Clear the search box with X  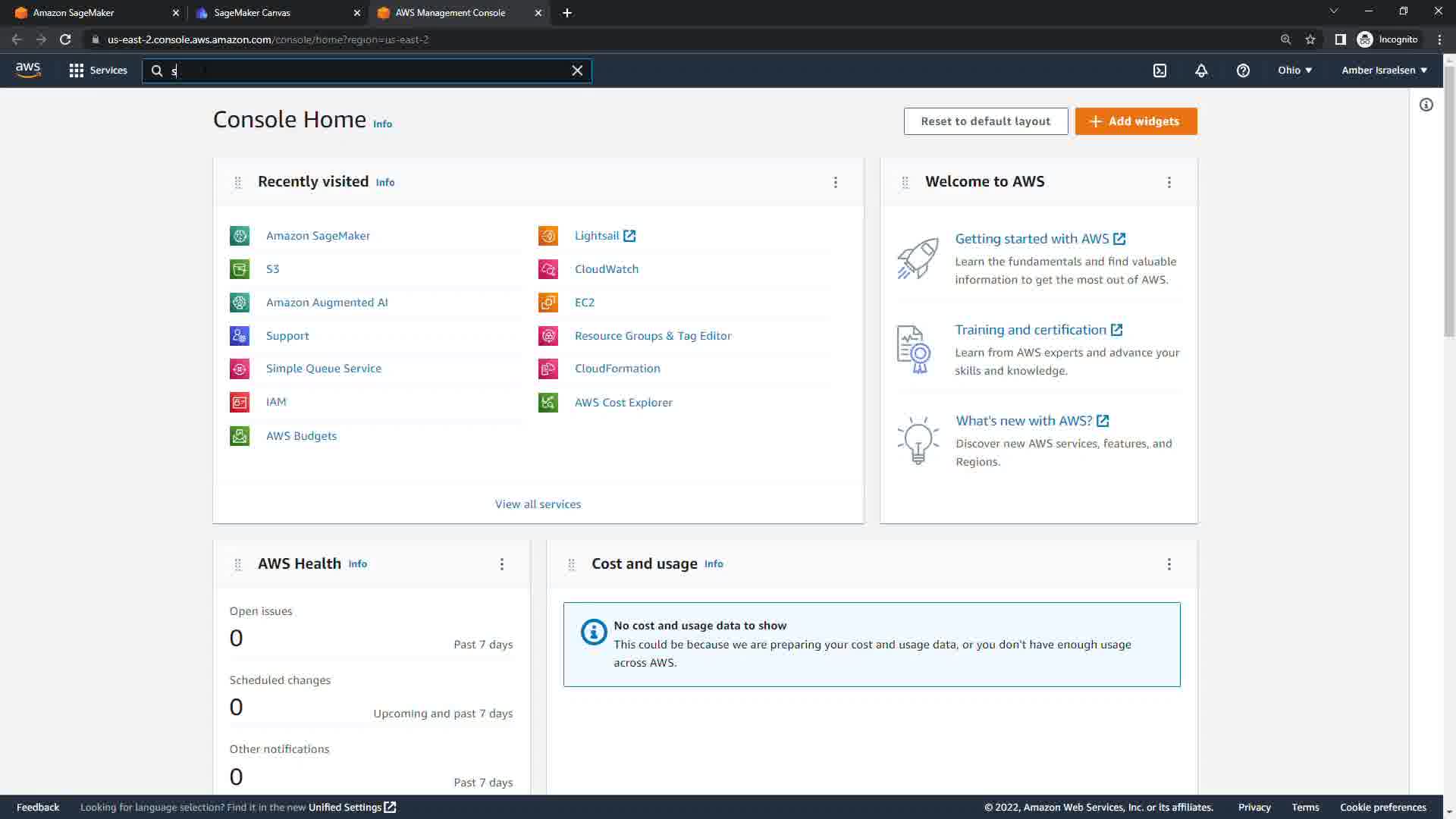pos(577,71)
